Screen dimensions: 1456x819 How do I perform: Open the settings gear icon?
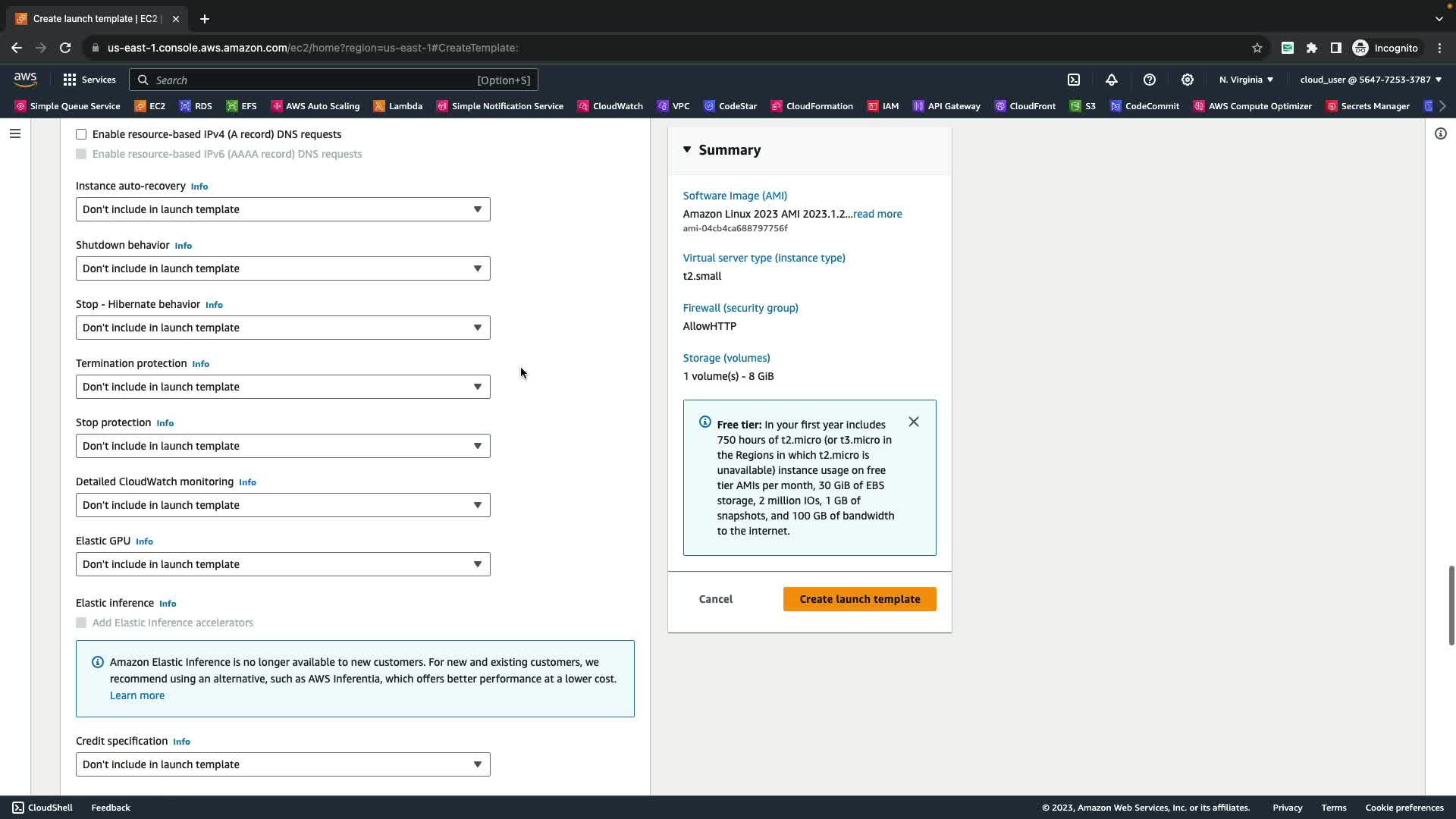[x=1188, y=80]
